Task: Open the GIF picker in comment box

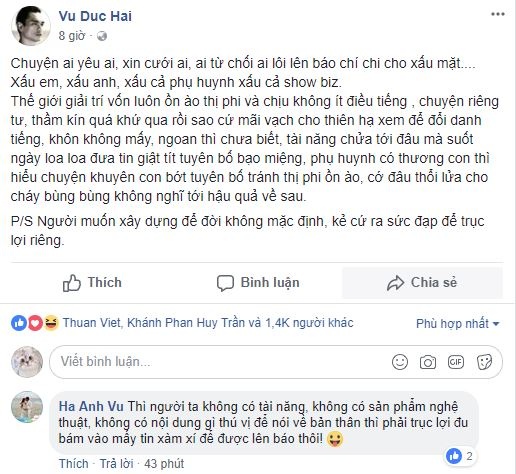Action: [456, 362]
